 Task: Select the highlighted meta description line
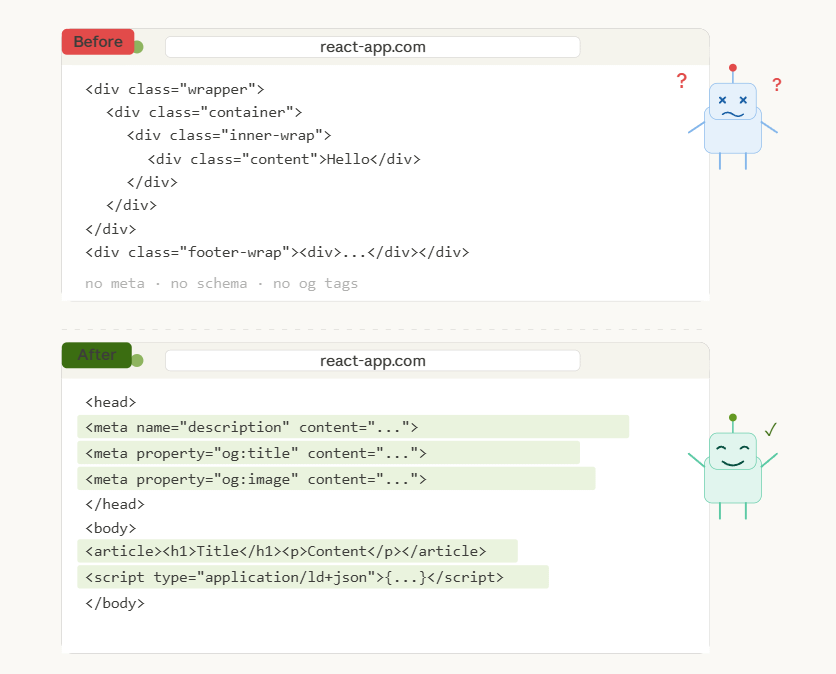(353, 427)
